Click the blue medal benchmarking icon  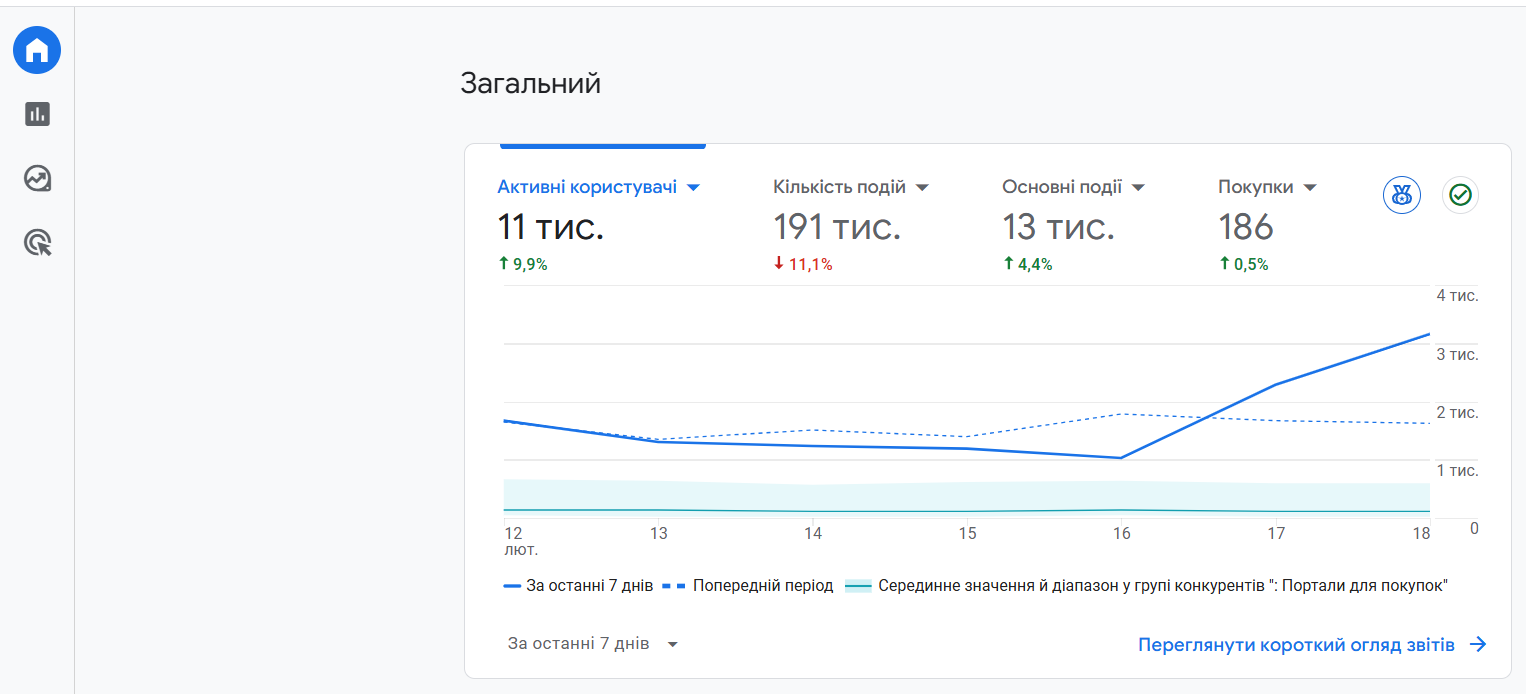(x=1402, y=194)
